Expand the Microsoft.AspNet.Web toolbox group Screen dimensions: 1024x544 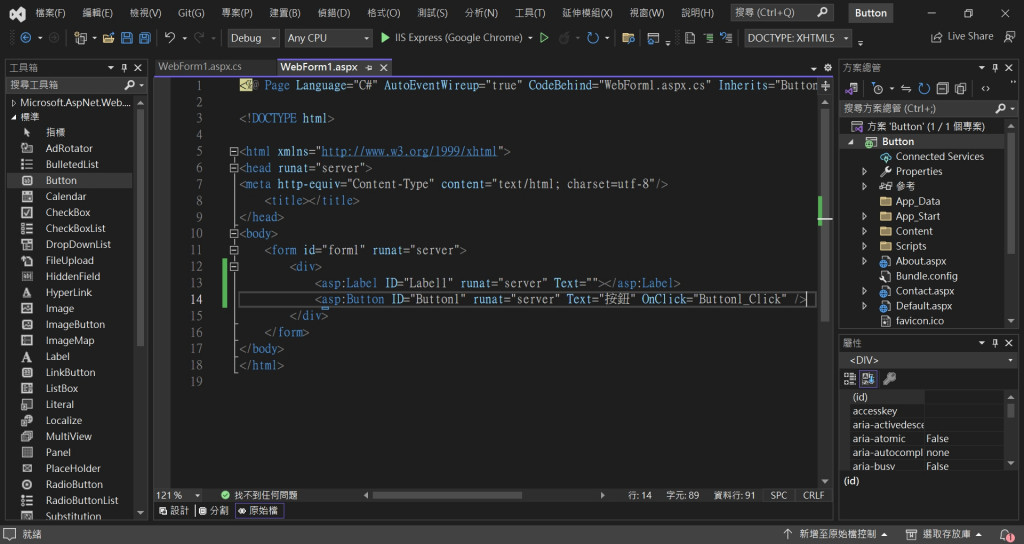click(x=14, y=103)
